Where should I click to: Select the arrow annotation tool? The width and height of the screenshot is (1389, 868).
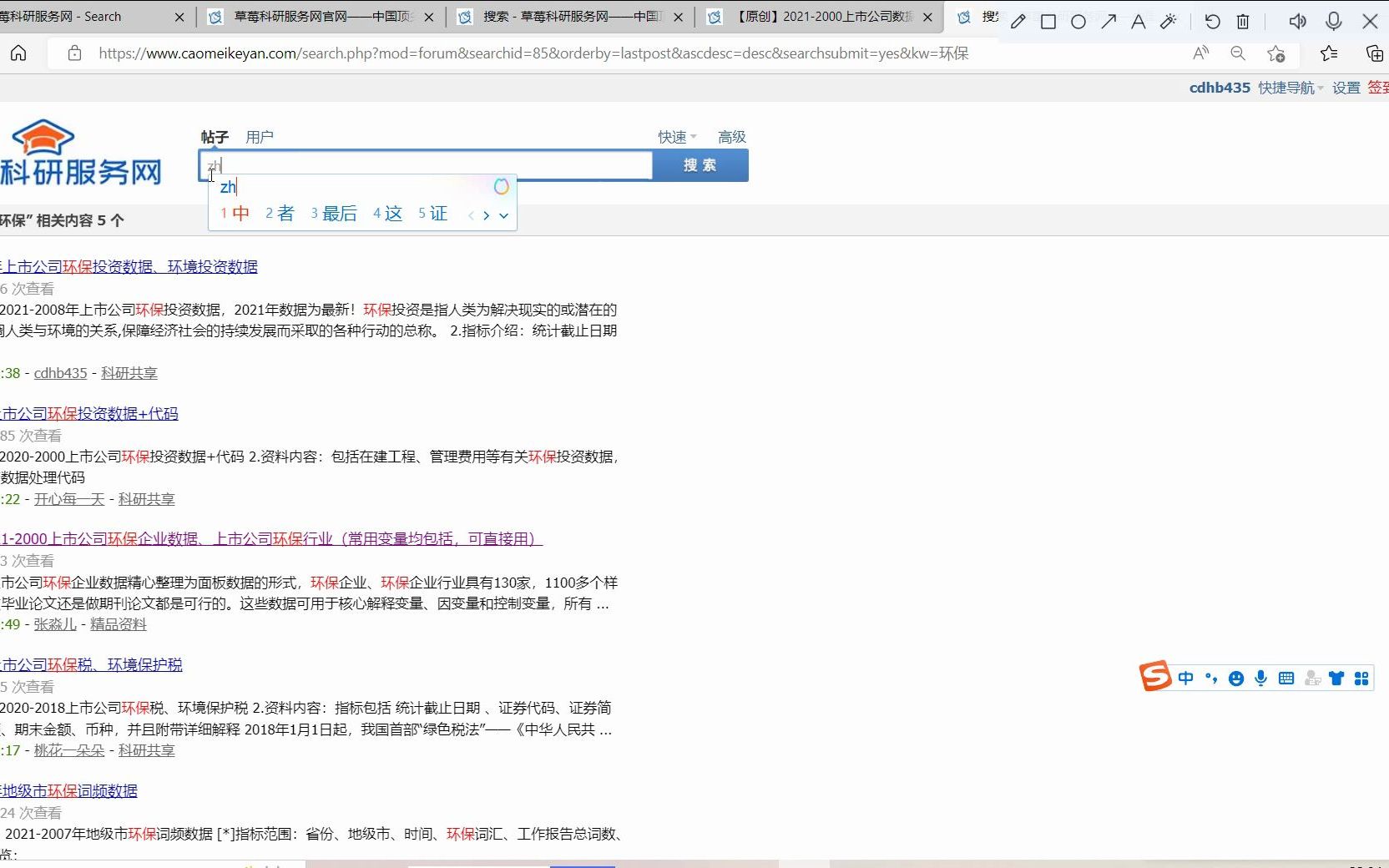(x=1109, y=22)
